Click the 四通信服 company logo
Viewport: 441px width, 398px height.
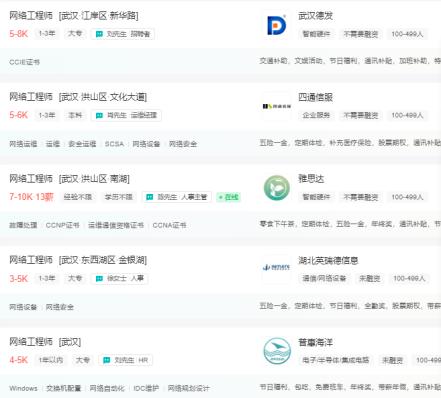[x=276, y=106]
